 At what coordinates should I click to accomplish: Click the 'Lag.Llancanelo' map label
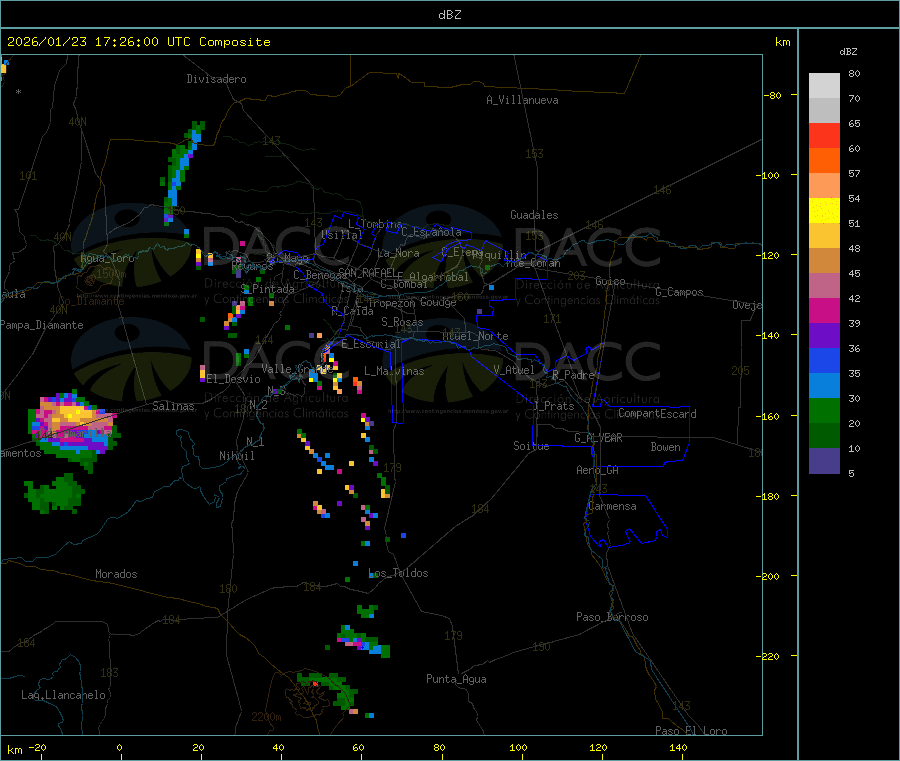[63, 695]
